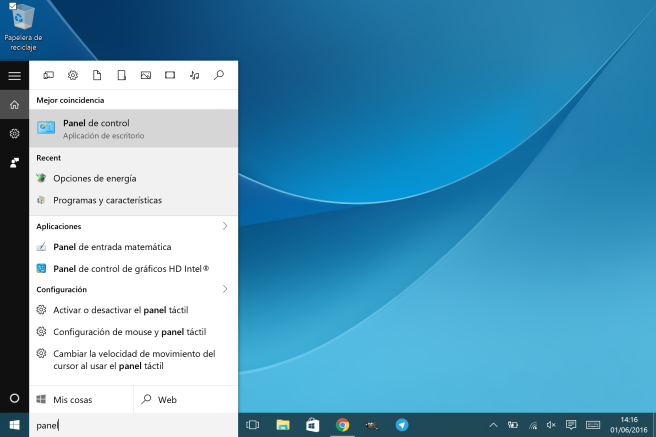The image size is (656, 437).
Task: Open Task View on taskbar
Action: [253, 425]
